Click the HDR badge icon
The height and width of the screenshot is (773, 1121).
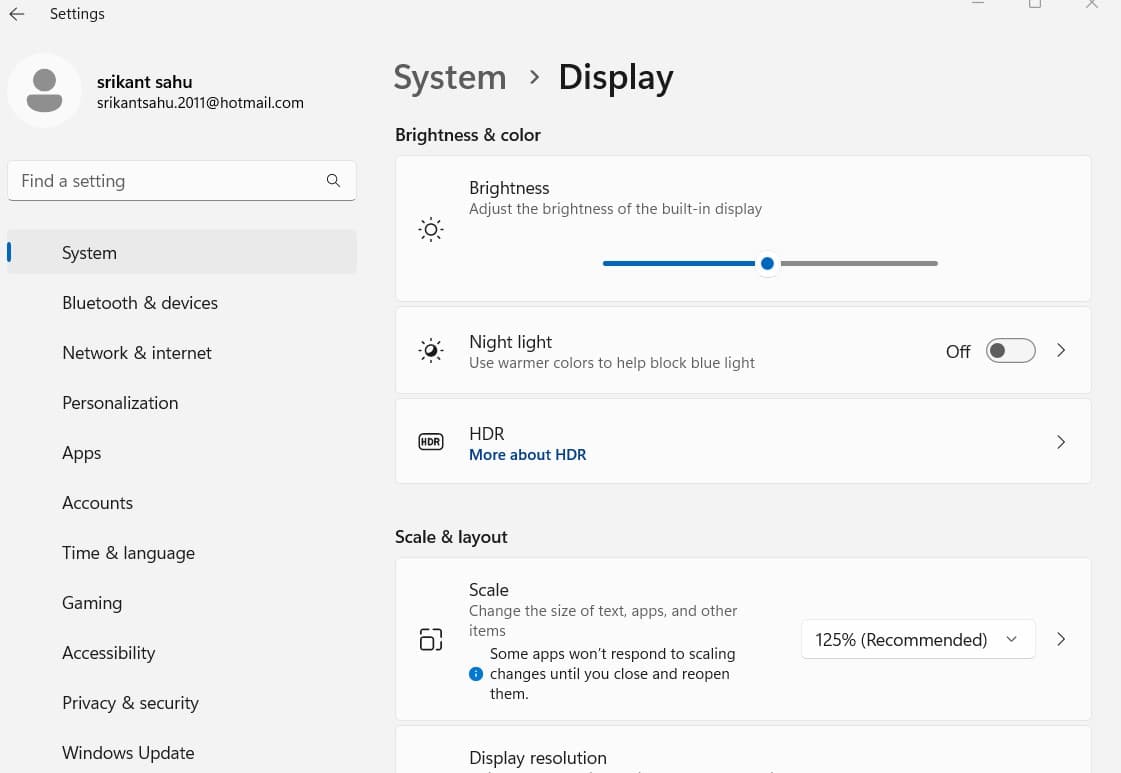pyautogui.click(x=431, y=442)
